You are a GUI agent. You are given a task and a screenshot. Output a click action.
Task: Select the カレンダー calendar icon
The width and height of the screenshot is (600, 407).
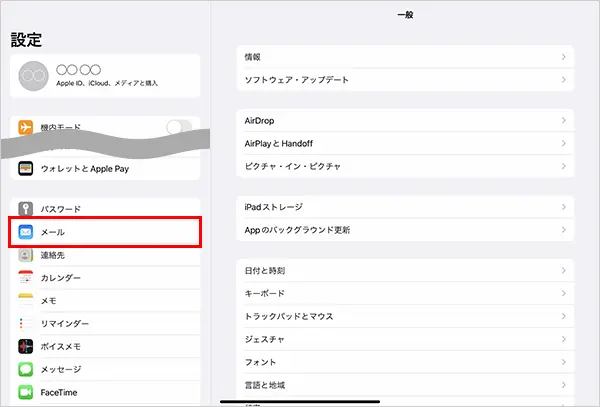click(x=26, y=277)
